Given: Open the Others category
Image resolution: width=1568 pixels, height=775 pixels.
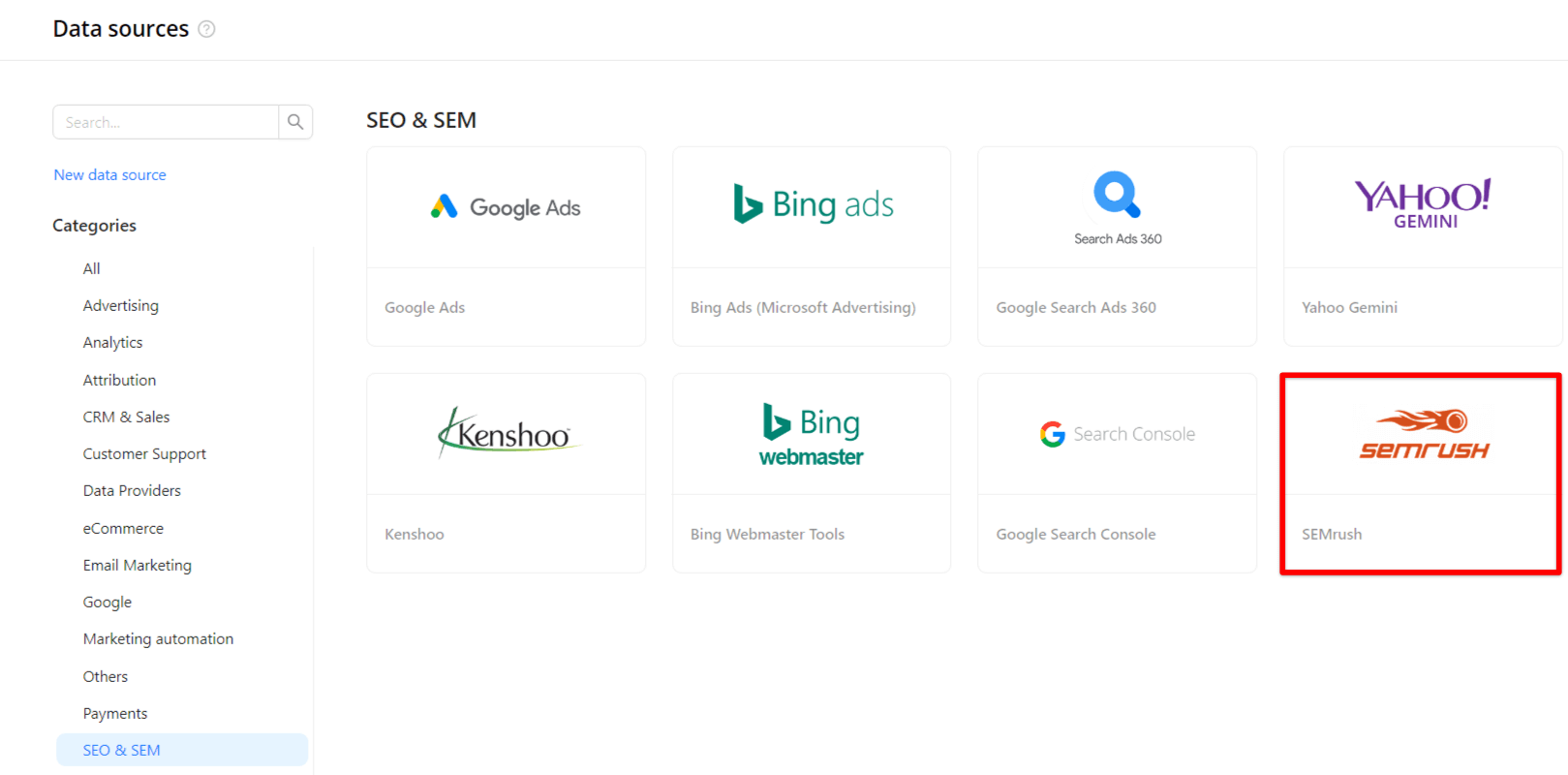Looking at the screenshot, I should pyautogui.click(x=105, y=676).
